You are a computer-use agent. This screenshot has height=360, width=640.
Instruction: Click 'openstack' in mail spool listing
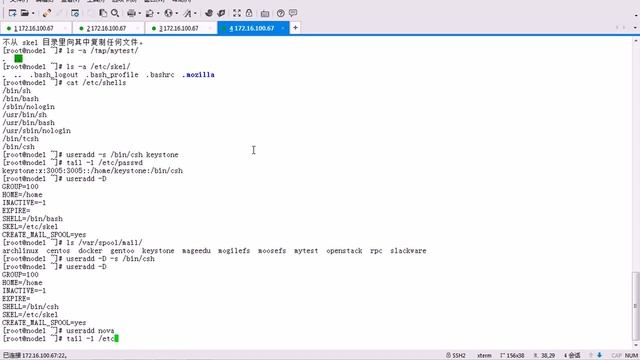point(344,251)
